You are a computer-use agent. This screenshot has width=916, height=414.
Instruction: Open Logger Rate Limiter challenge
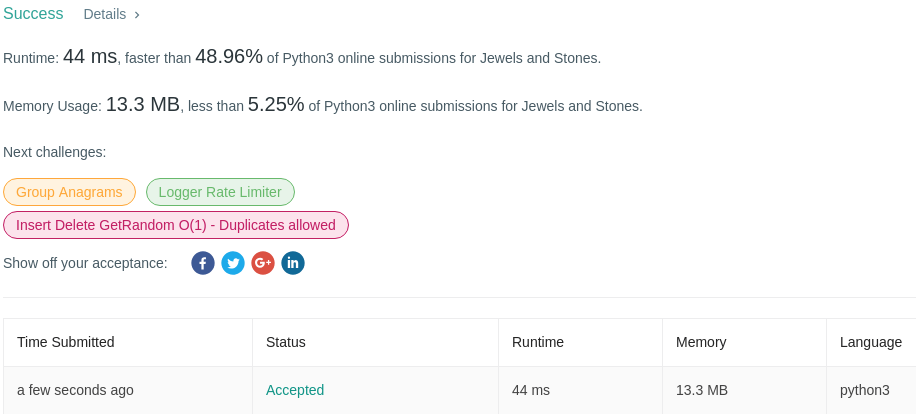tap(220, 192)
